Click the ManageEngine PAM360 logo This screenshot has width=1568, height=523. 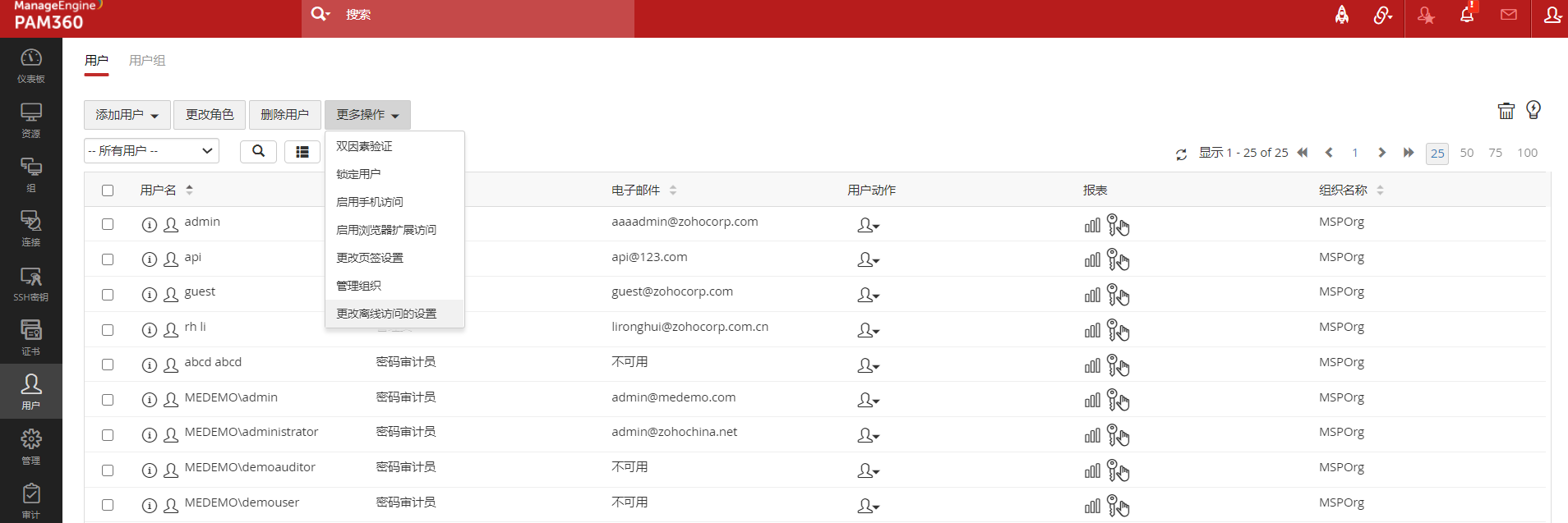pos(58,16)
